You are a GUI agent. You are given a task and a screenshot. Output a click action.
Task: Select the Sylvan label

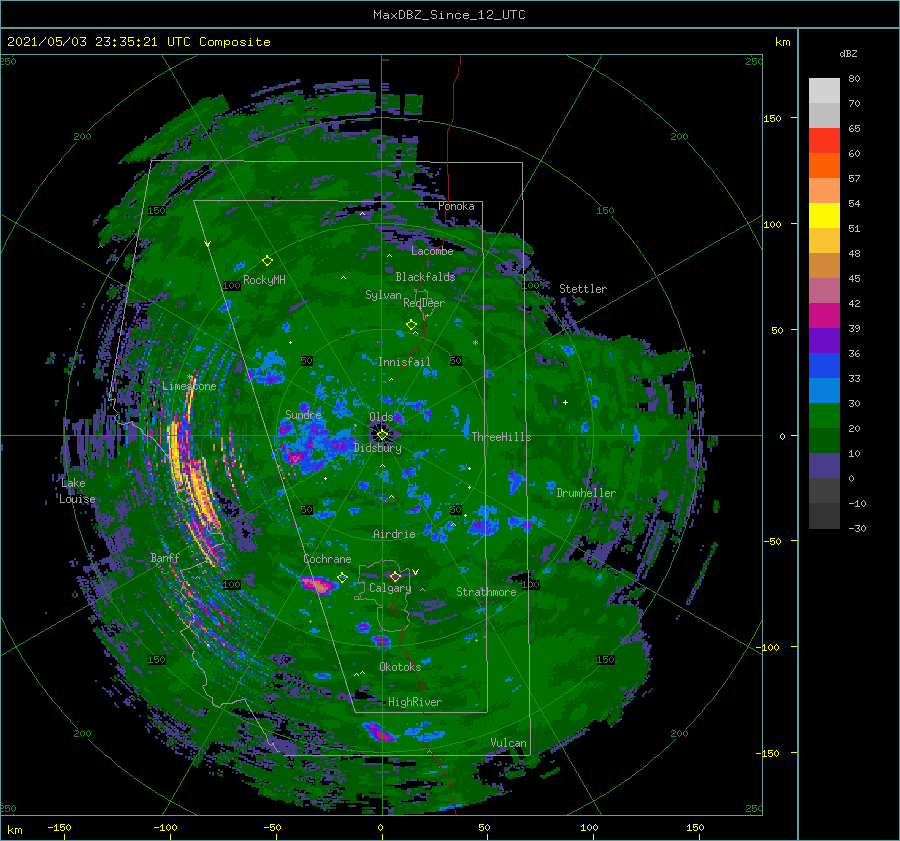(x=383, y=295)
